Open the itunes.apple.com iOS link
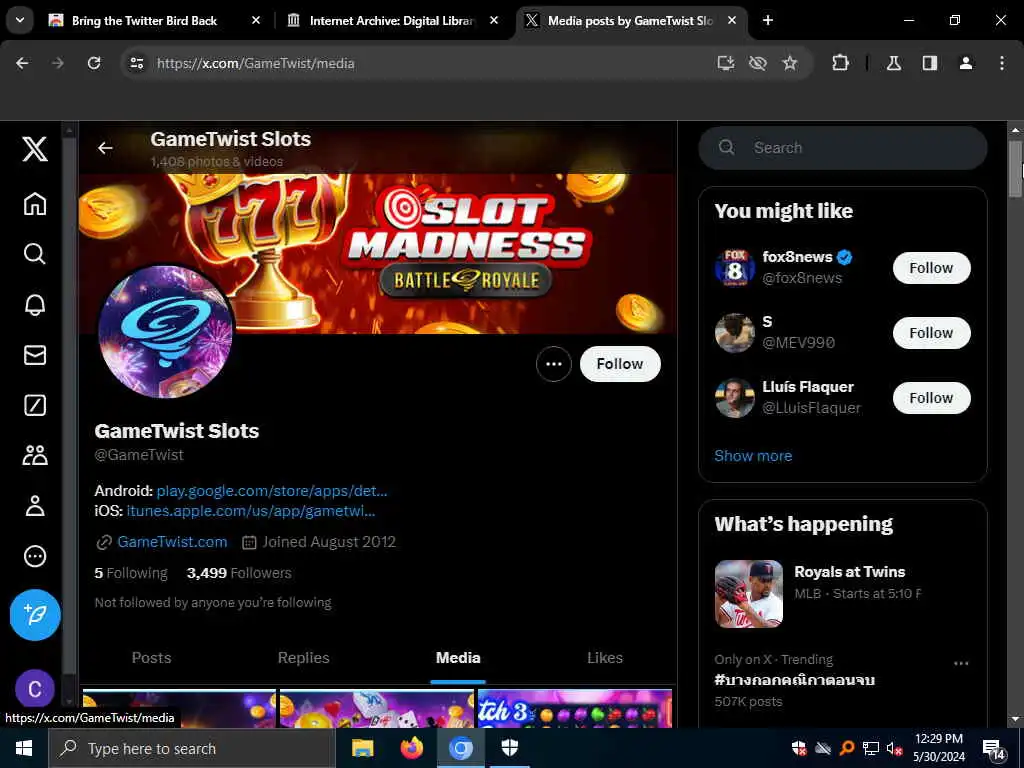1024x768 pixels. [x=251, y=511]
